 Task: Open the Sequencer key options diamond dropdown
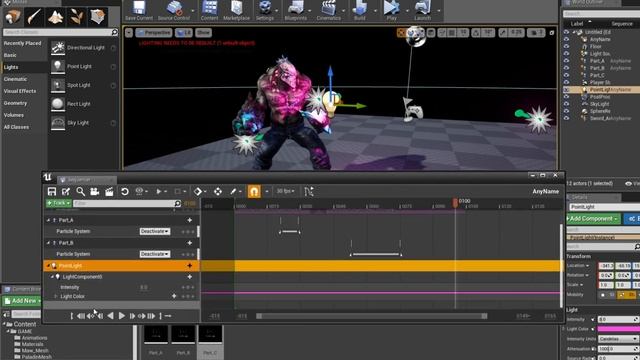(199, 191)
